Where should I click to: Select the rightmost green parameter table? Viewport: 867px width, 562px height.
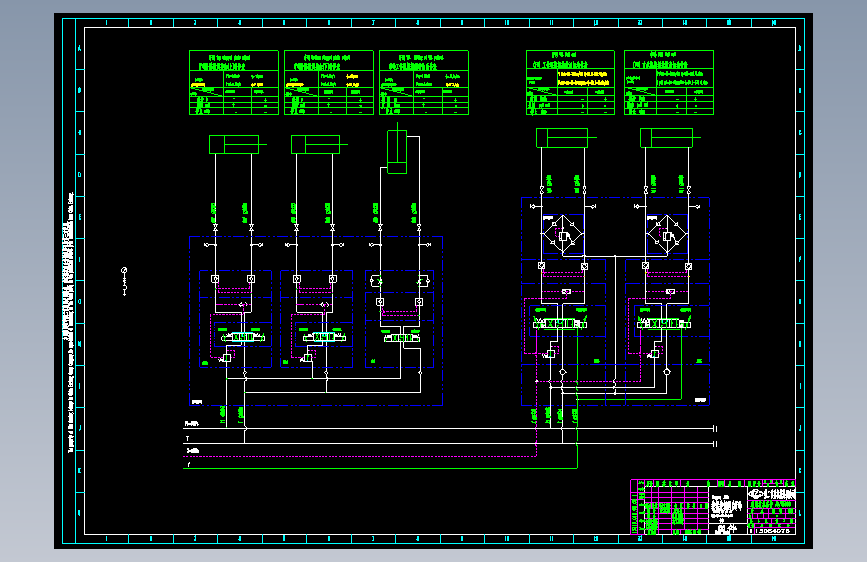click(669, 82)
